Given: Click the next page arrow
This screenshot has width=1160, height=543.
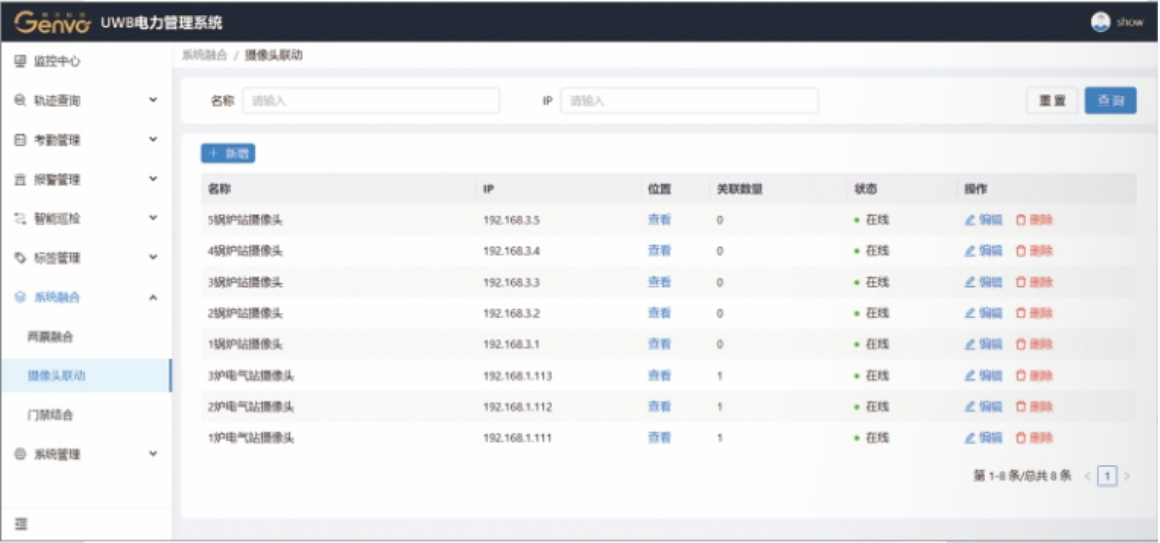Looking at the screenshot, I should [1127, 476].
